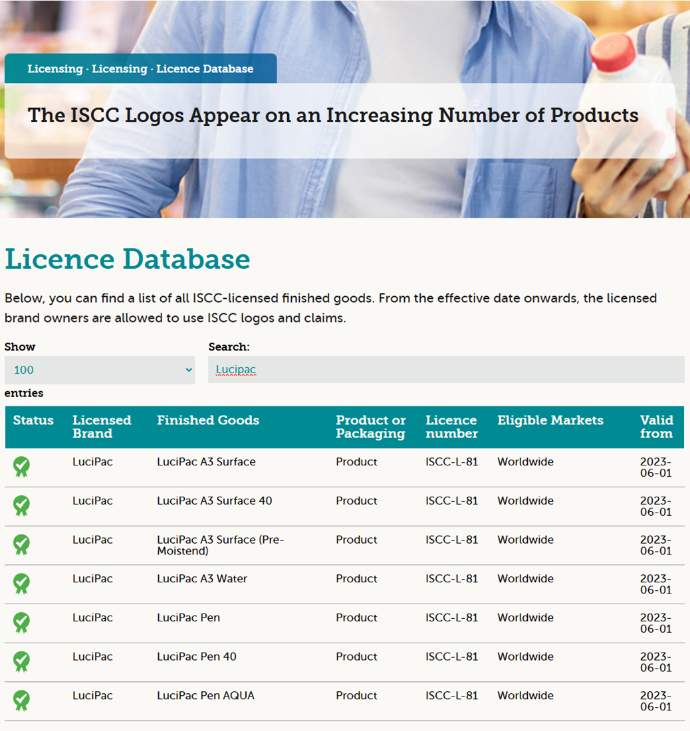Click '2023-06-01' date in LuciPac A3 Surface row

tap(656, 468)
